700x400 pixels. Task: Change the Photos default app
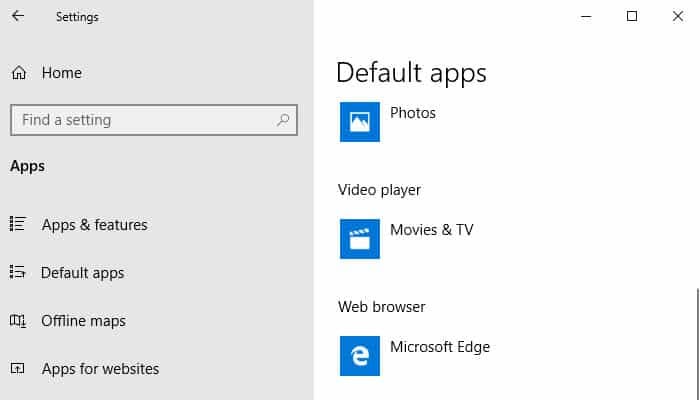(x=413, y=113)
